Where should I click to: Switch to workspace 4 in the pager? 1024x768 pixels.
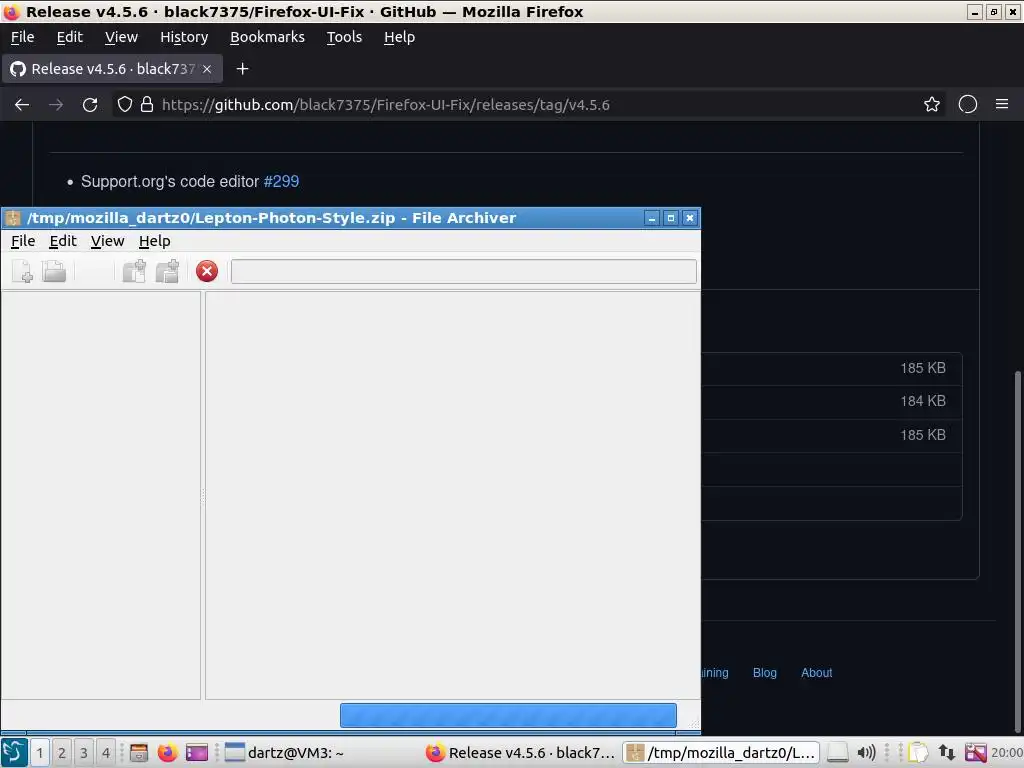pos(106,753)
